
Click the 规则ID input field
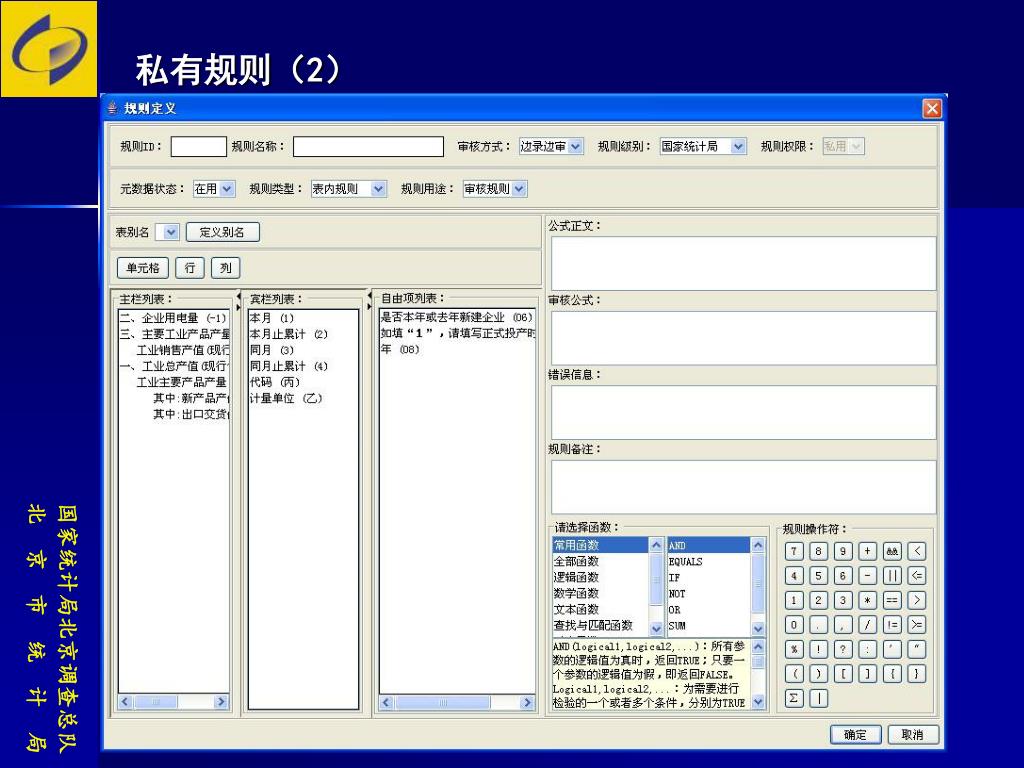pos(199,146)
